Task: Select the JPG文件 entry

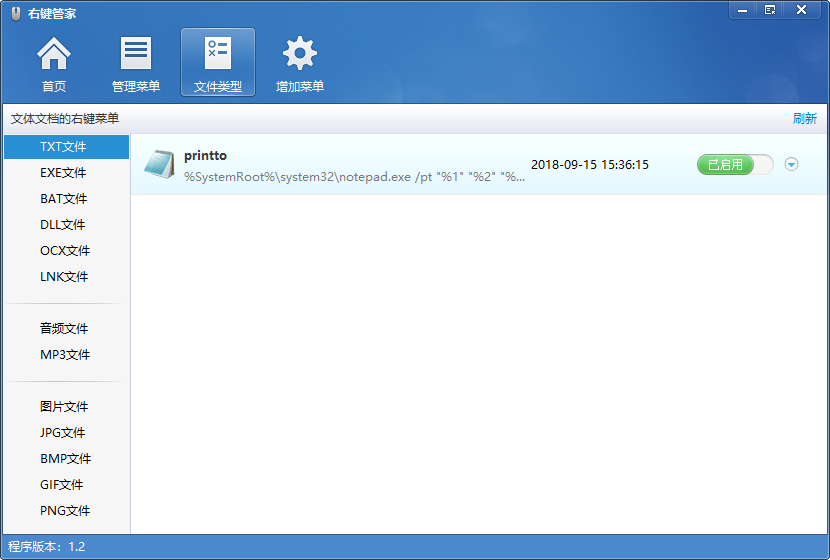Action: [x=63, y=433]
